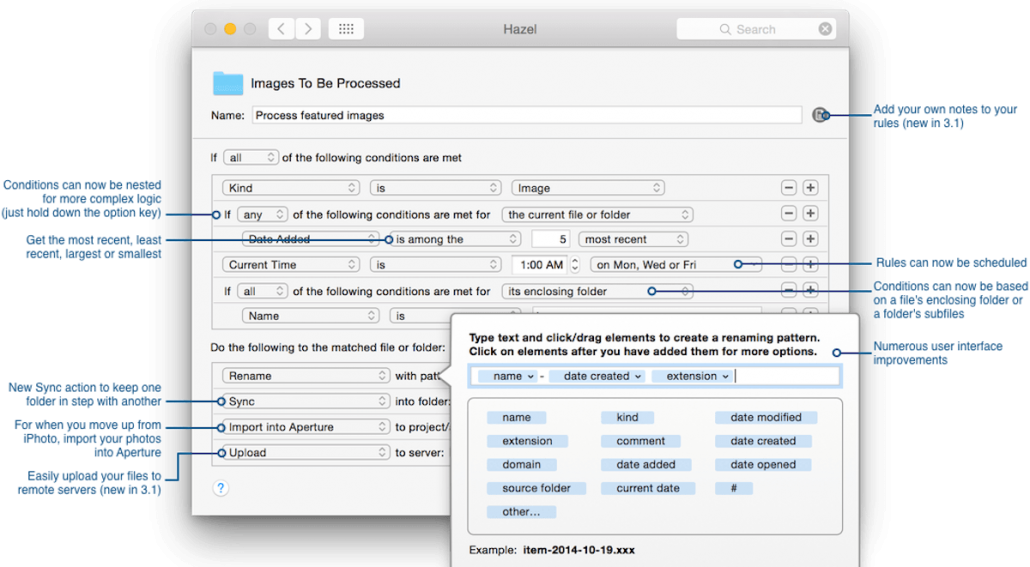Click the Images To Be Processed folder icon
Viewport: 1030px width, 567px height.
pyautogui.click(x=228, y=83)
